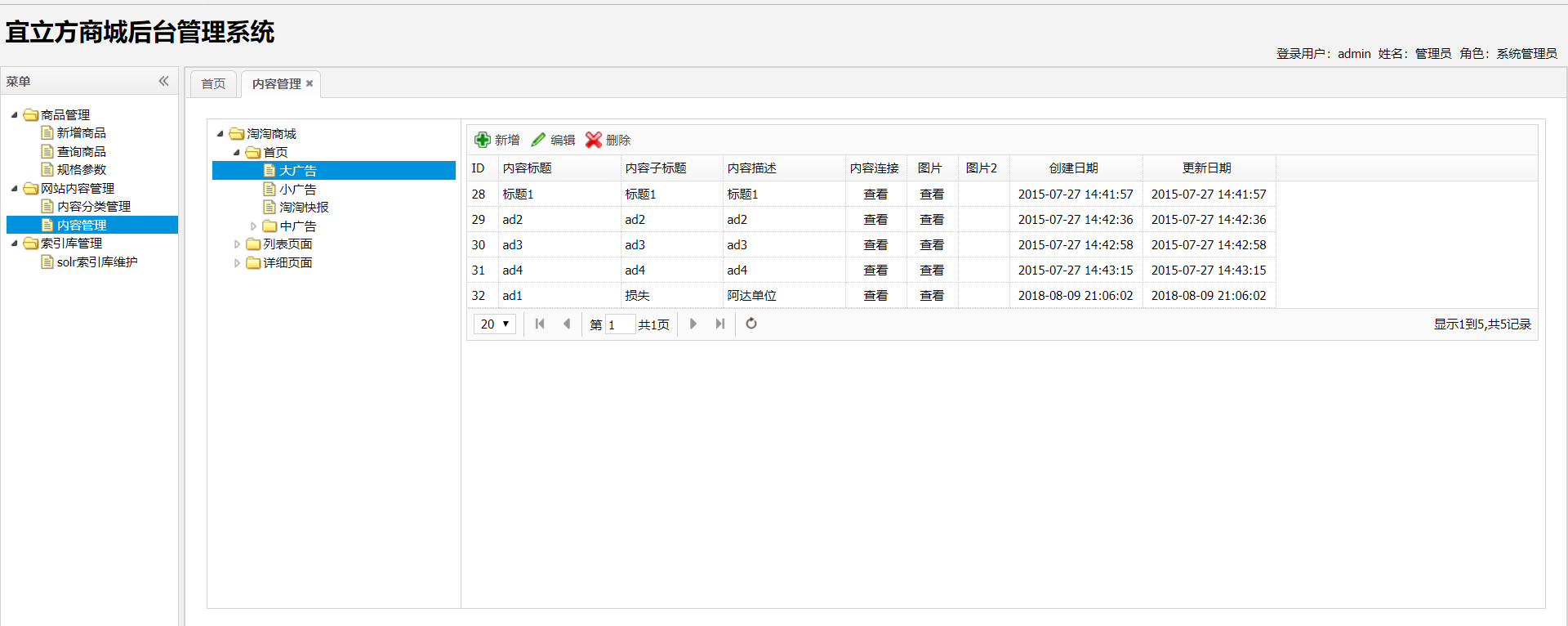Collapse the 菜单 panel with double-arrow icon

163,81
